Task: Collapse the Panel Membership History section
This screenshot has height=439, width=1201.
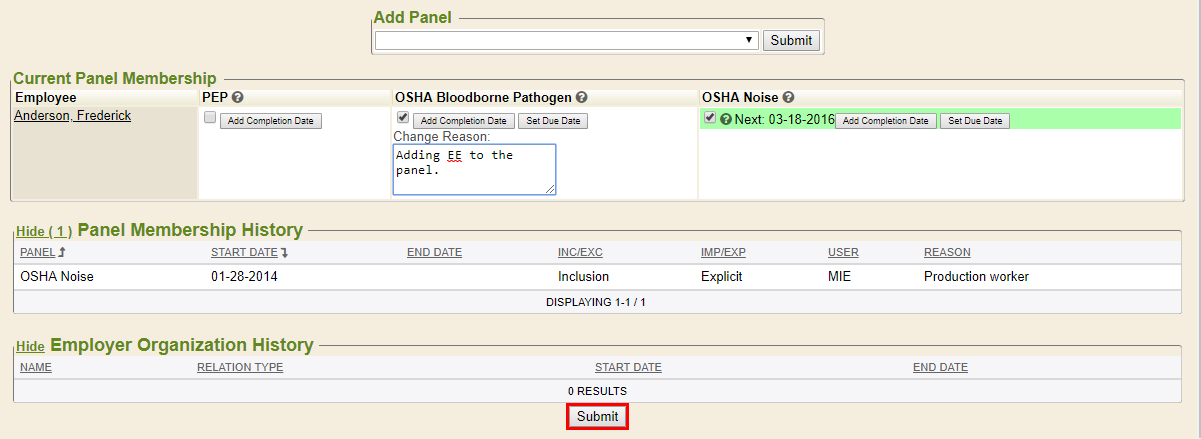Action: click(43, 231)
